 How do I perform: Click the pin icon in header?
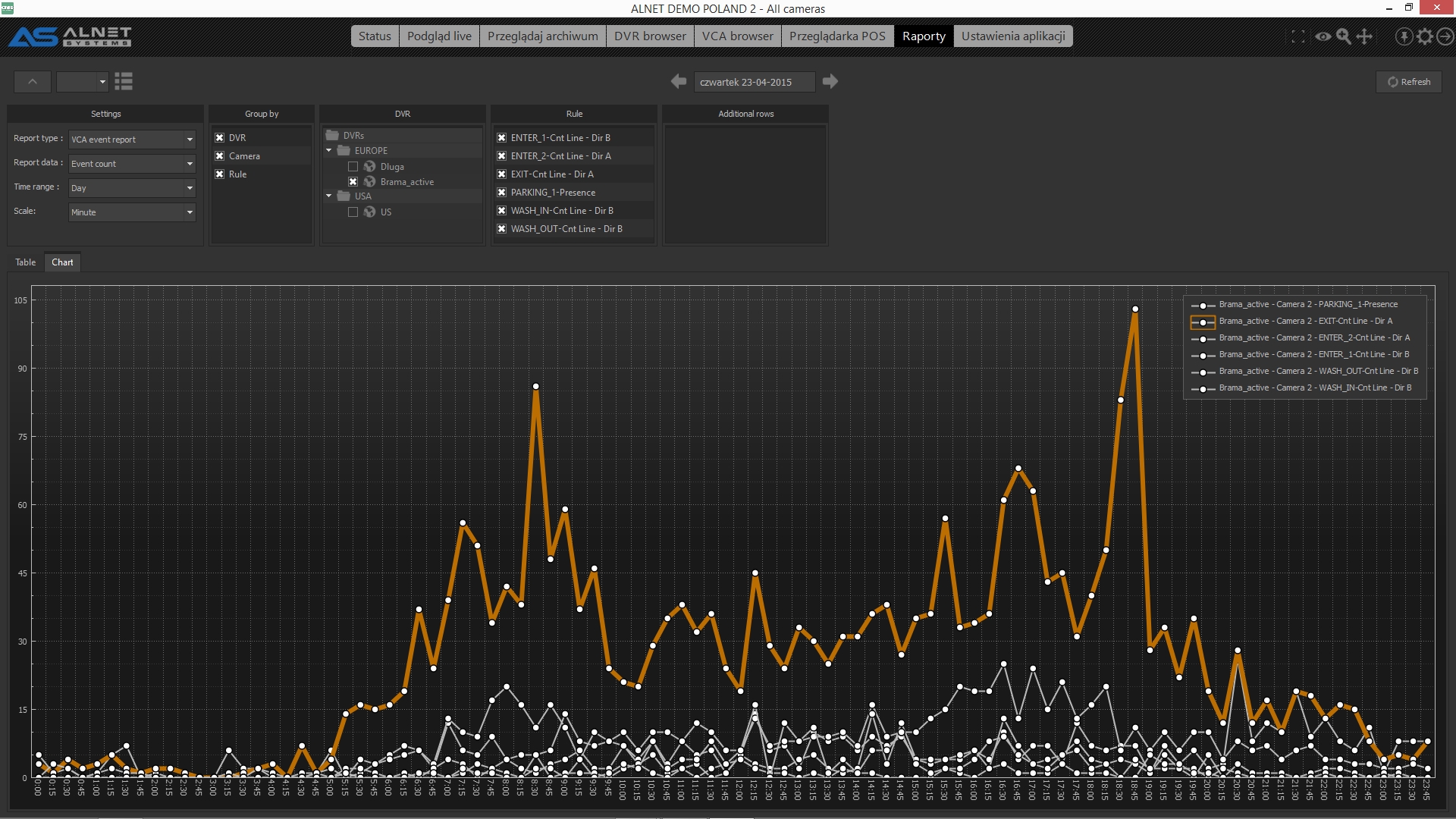point(1404,36)
